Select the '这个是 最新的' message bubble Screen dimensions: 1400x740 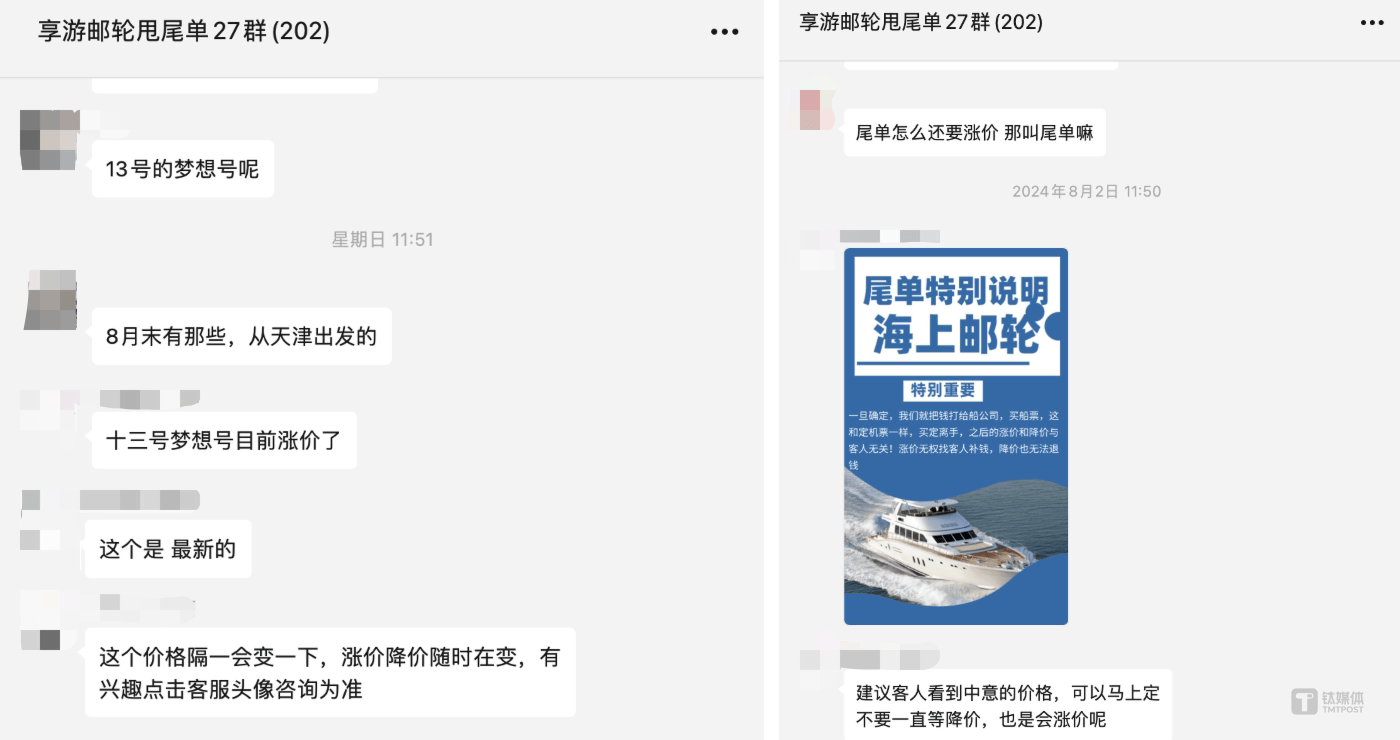pyautogui.click(x=168, y=548)
